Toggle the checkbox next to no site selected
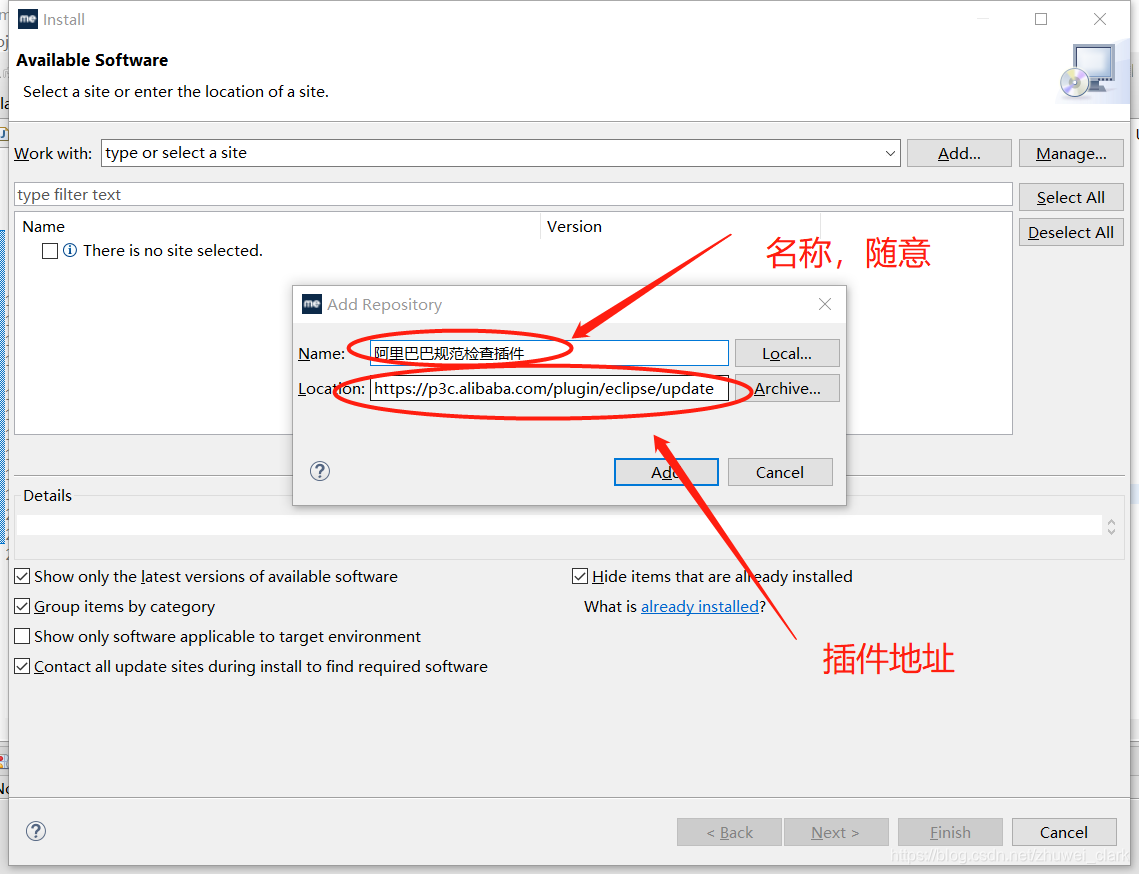1139x874 pixels. (x=50, y=251)
